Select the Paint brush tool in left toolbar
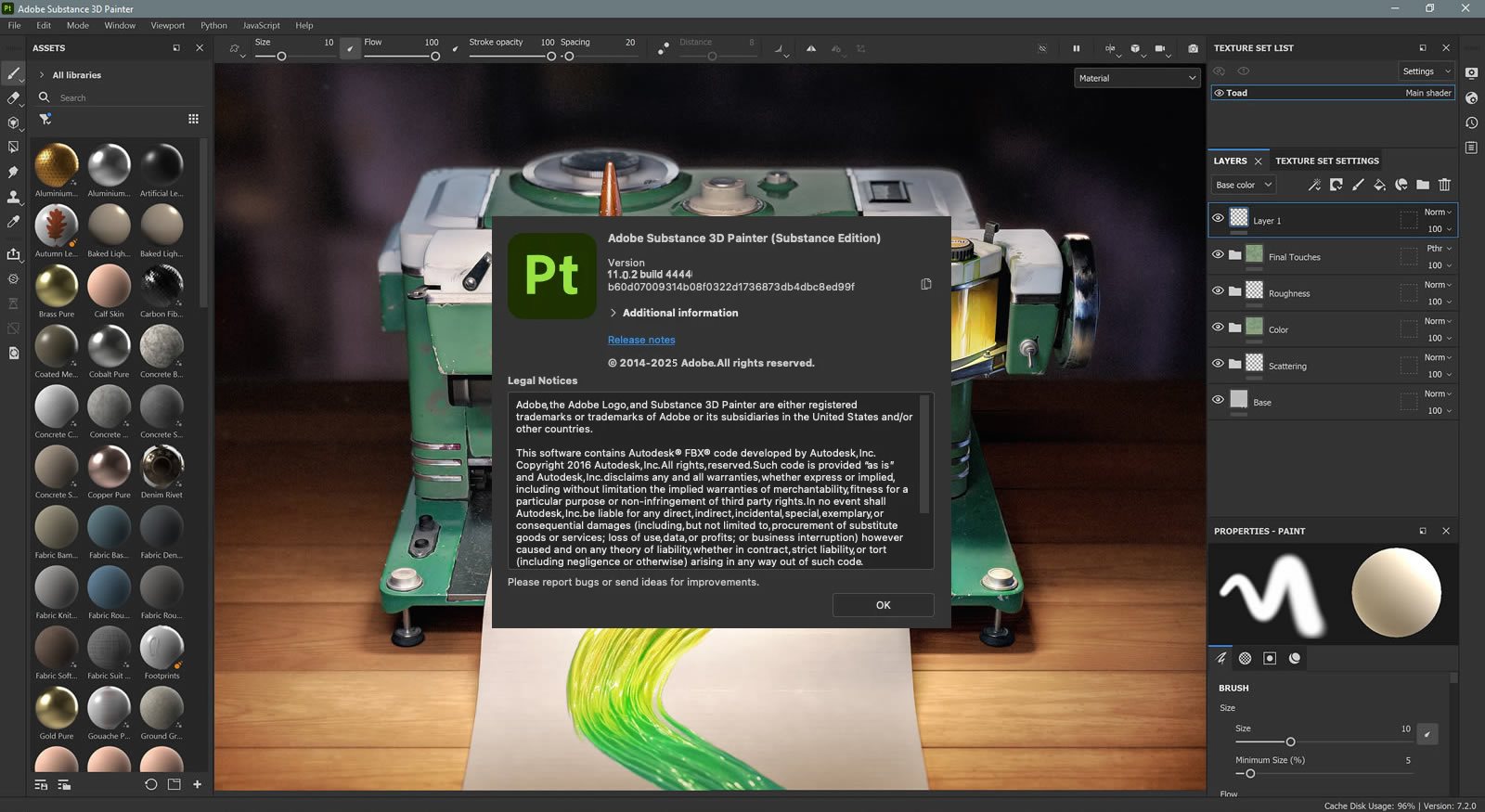 coord(13,73)
